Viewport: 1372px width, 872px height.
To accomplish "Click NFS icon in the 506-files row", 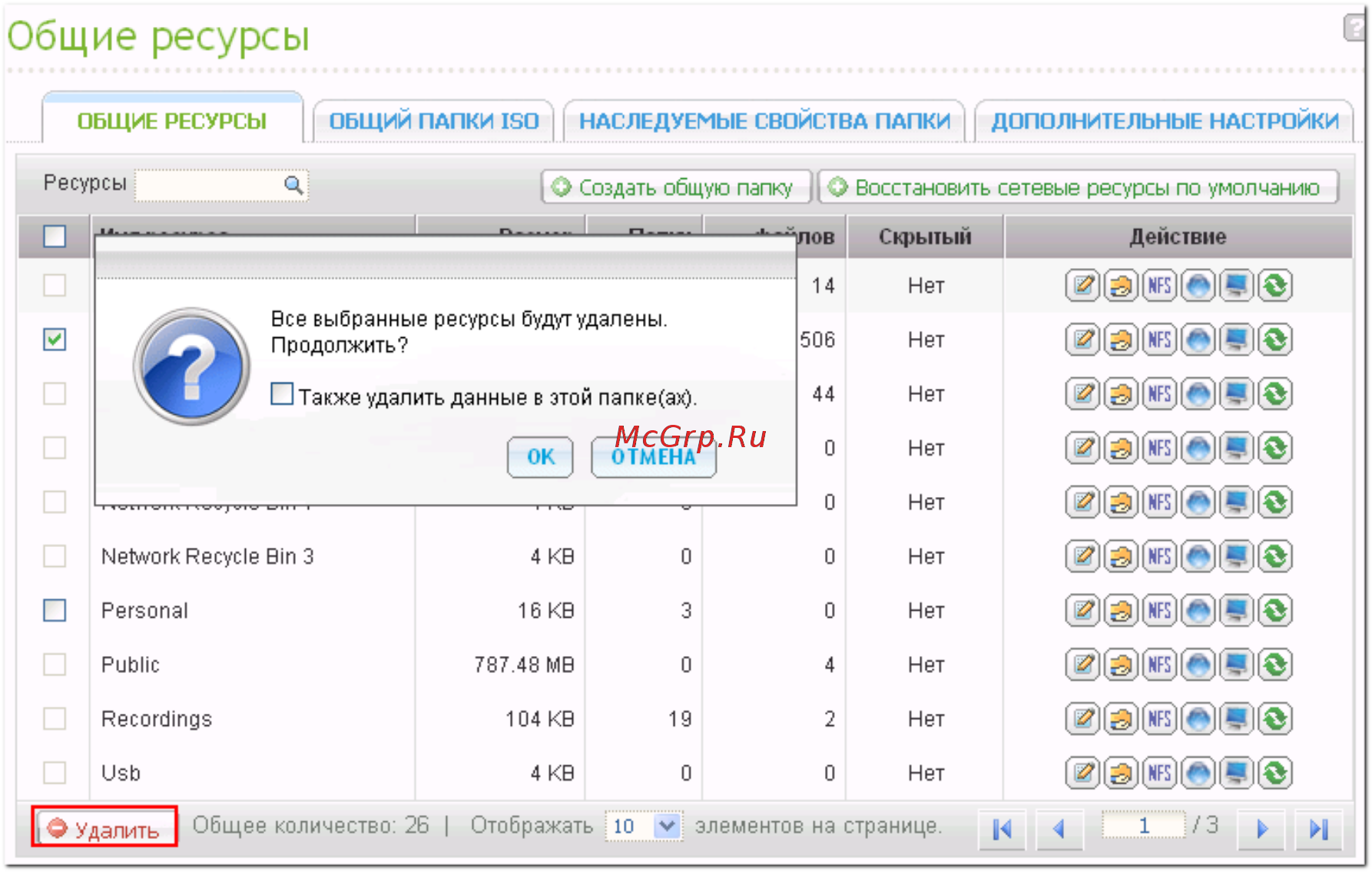I will click(x=1160, y=340).
